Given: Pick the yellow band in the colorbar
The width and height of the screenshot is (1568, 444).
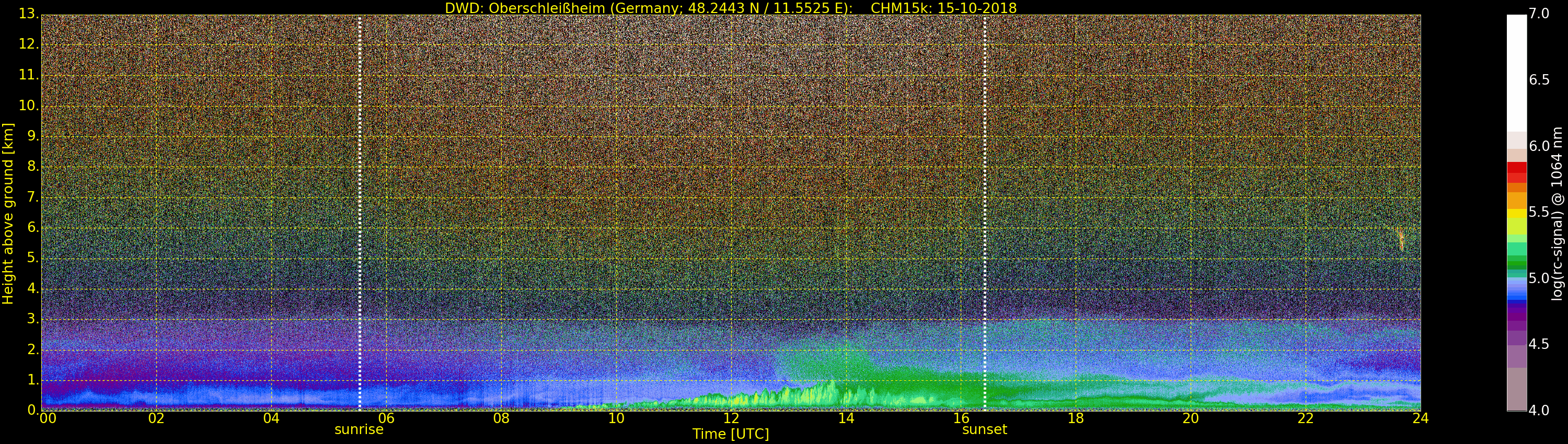Looking at the screenshot, I should (x=1516, y=214).
